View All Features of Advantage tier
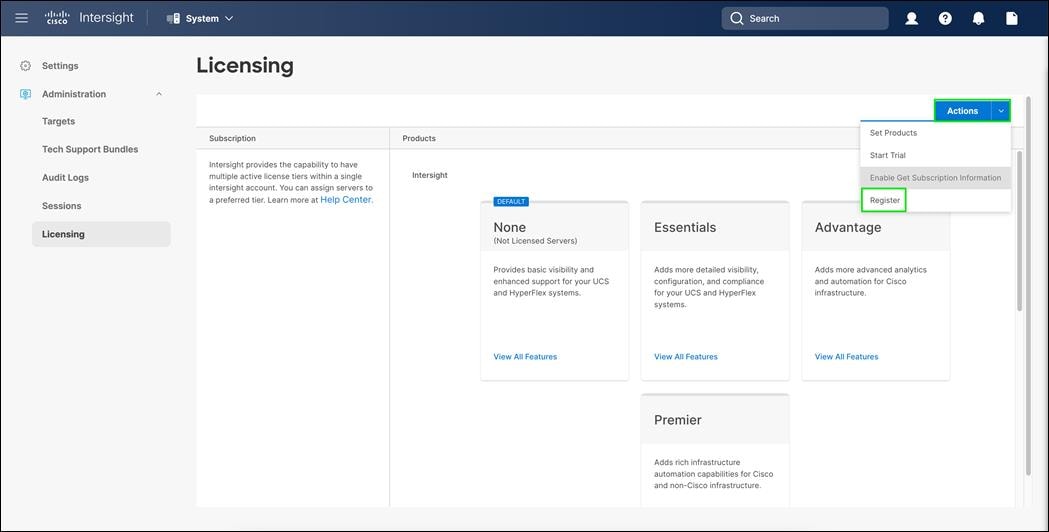The height and width of the screenshot is (532, 1049). [x=846, y=357]
